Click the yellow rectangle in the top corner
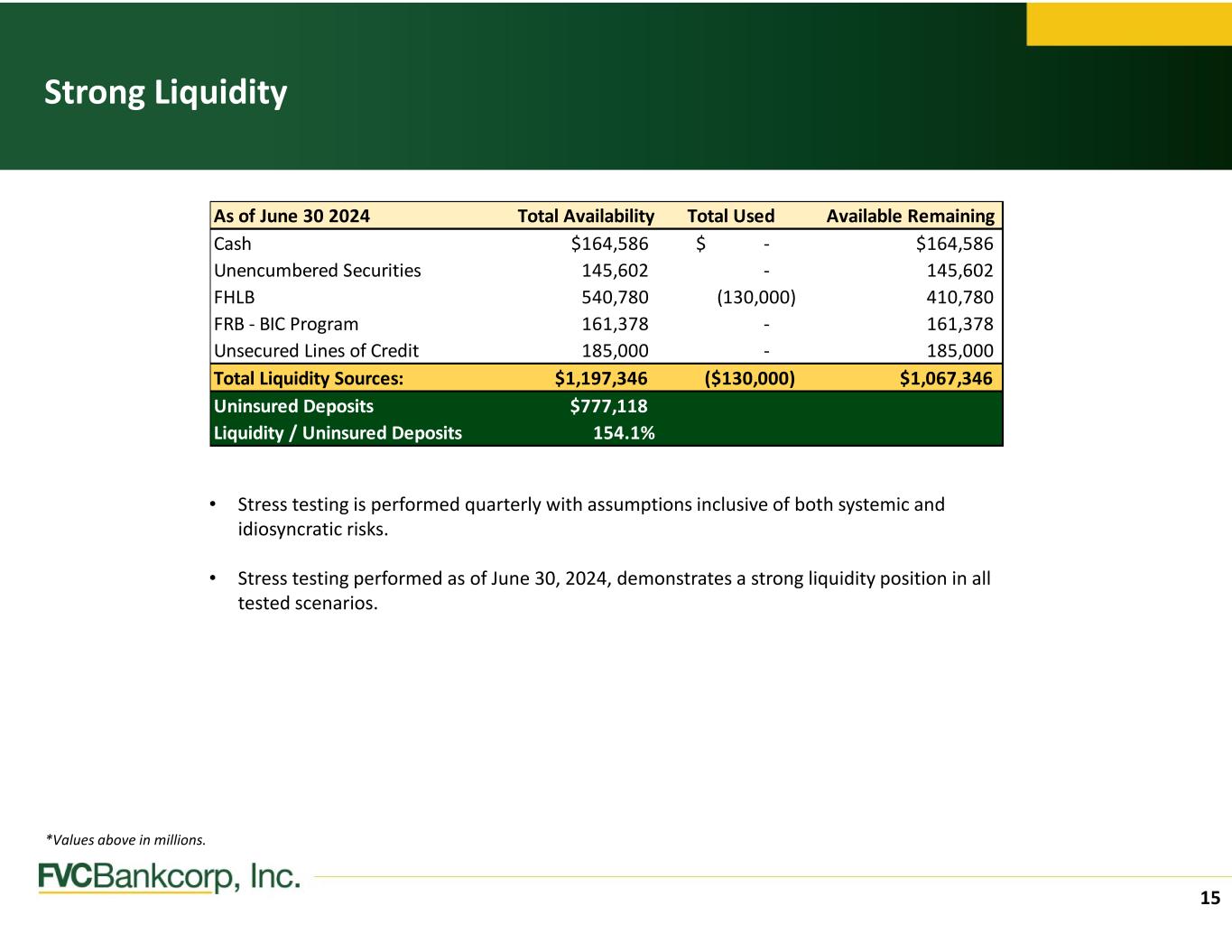The height and width of the screenshot is (952, 1232). 1128,23
